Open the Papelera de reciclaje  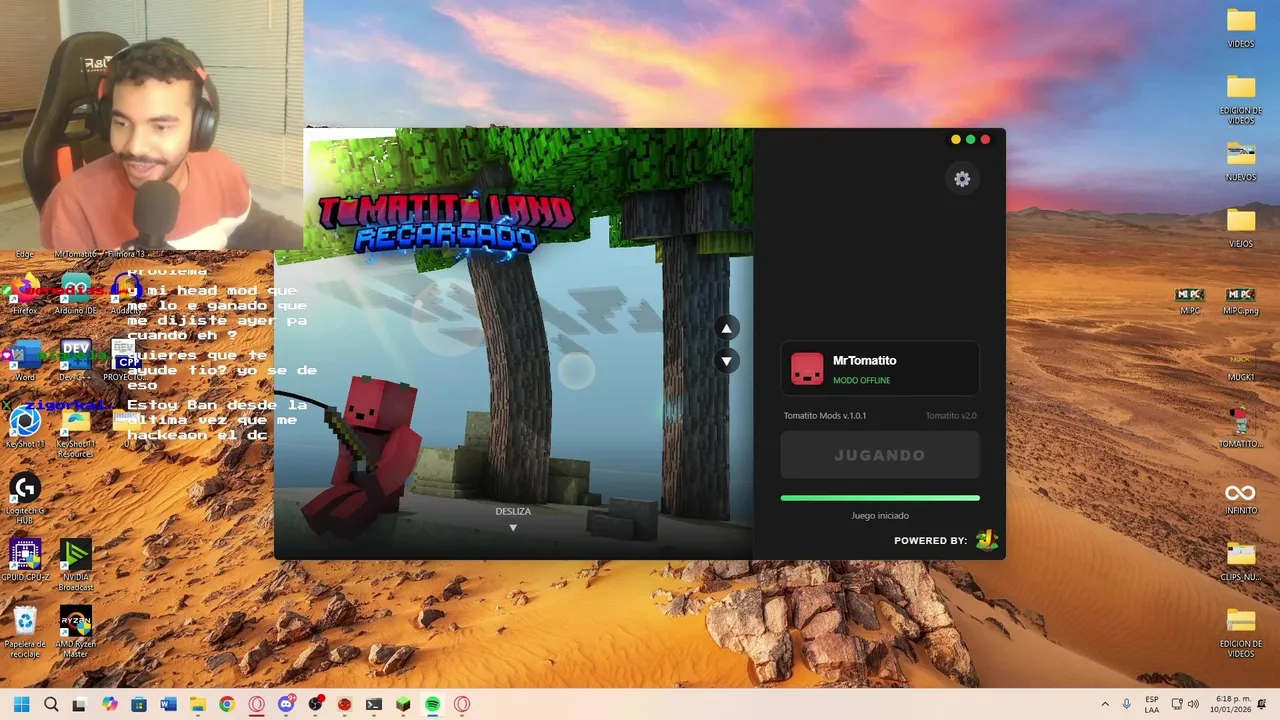click(x=25, y=632)
